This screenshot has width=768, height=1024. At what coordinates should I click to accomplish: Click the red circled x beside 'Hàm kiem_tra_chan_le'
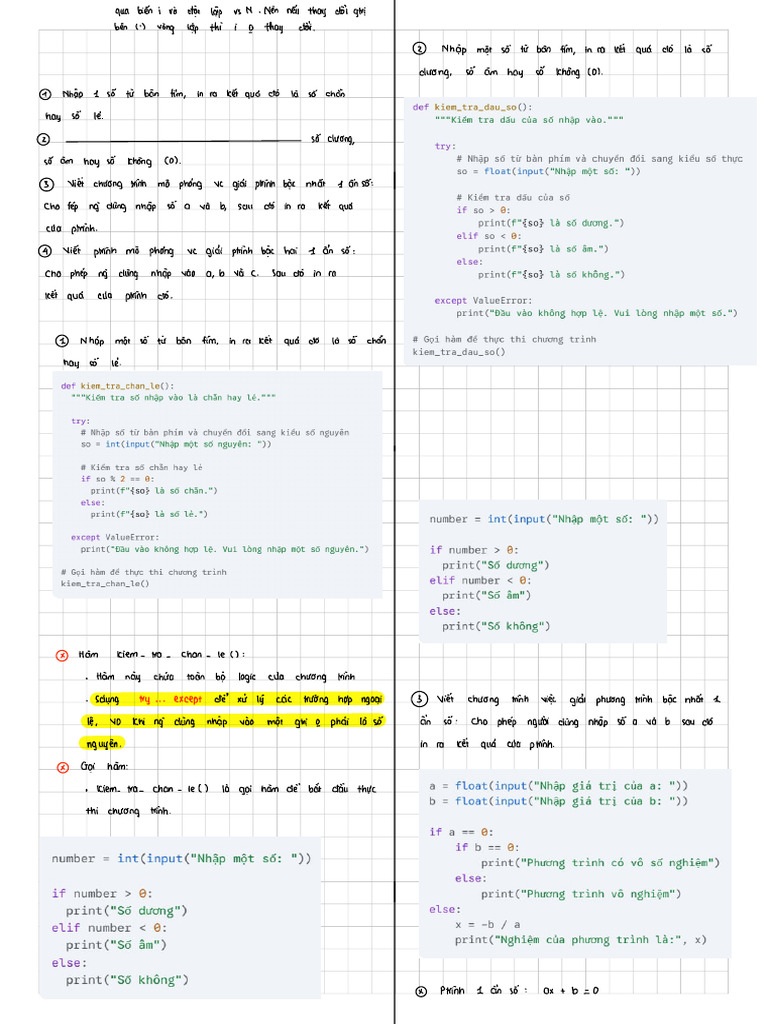pos(62,655)
